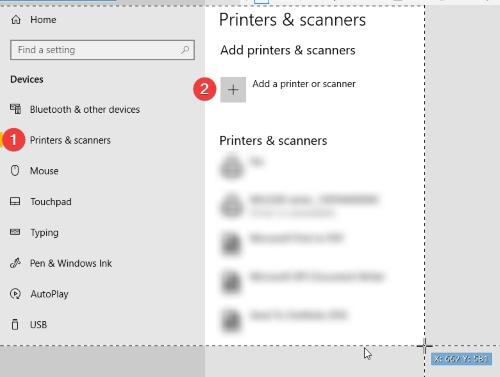
Task: Focus the Find a setting search box
Action: point(102,50)
